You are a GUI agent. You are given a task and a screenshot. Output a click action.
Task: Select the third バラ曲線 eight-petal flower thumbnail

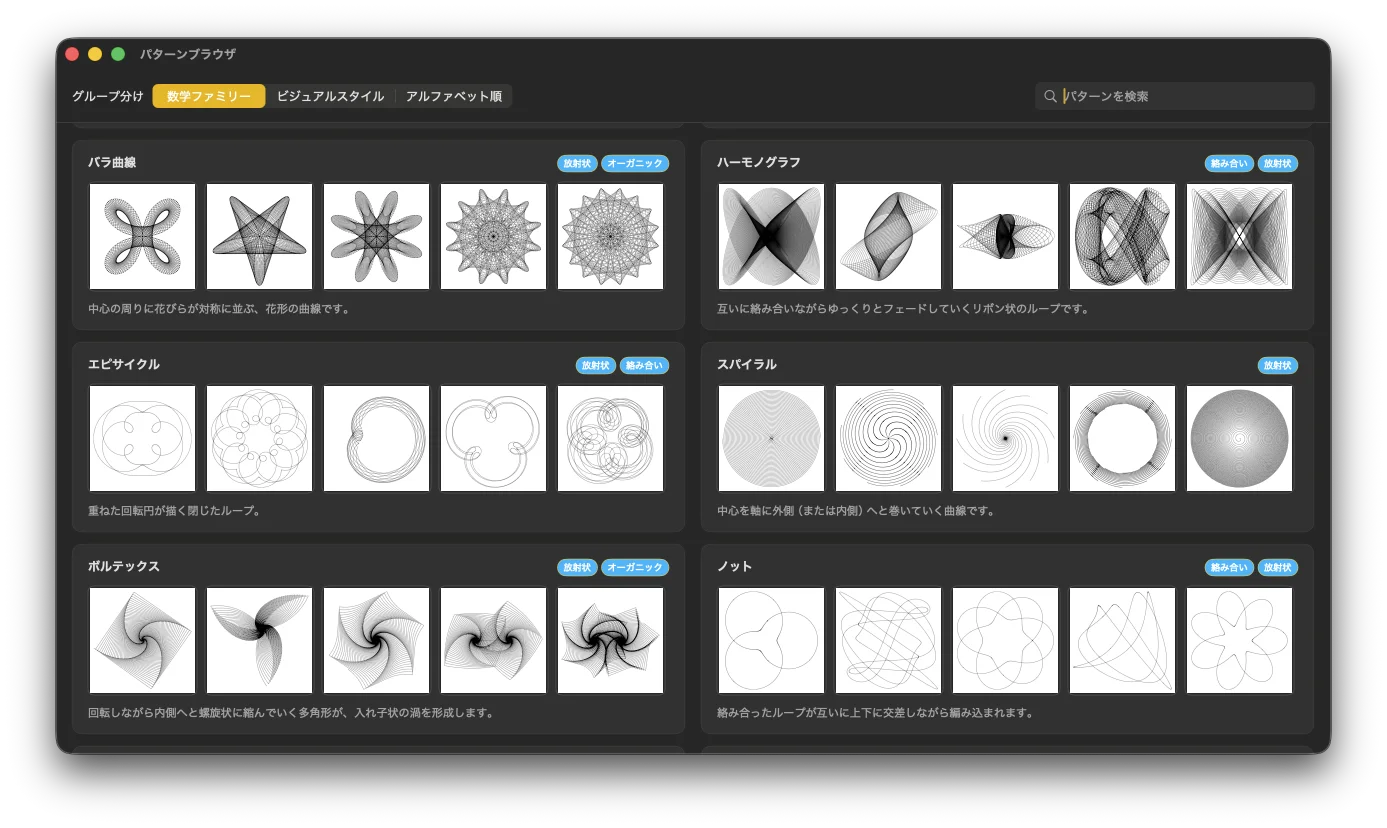pyautogui.click(x=376, y=236)
